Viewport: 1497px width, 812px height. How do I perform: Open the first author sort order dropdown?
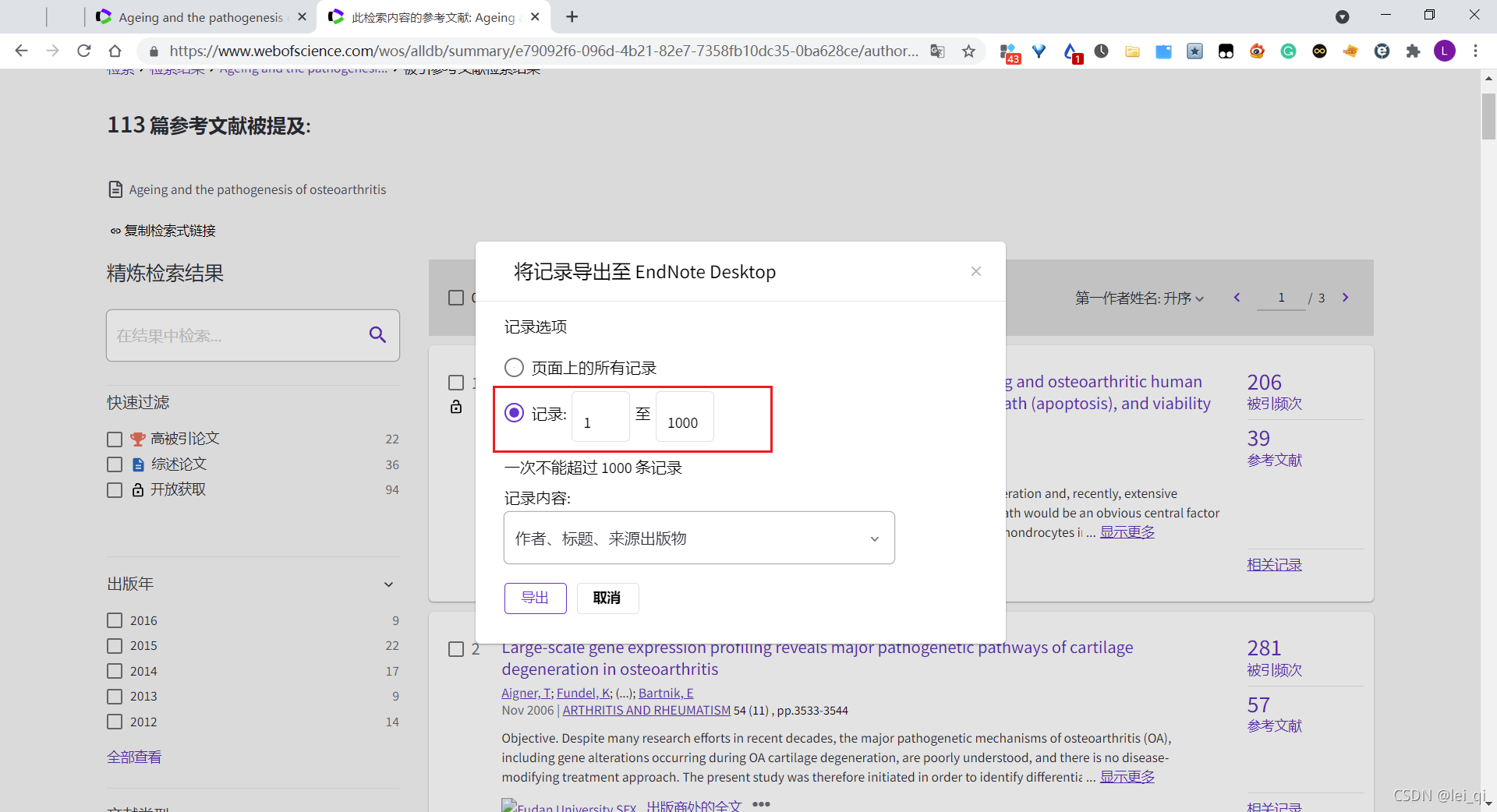1139,298
